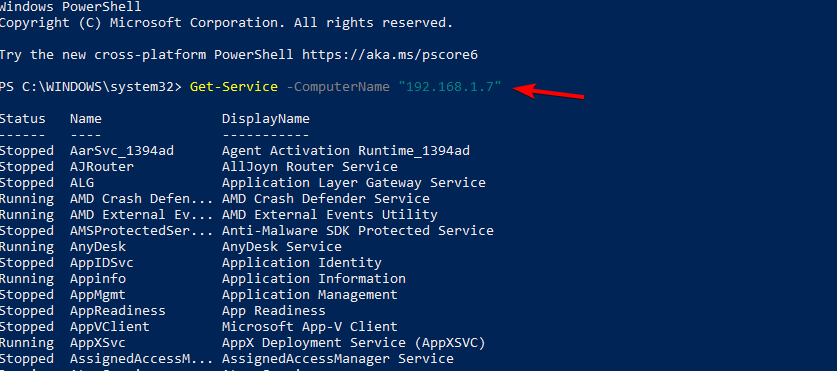The width and height of the screenshot is (837, 371).
Task: Click the https://aka.ms/pscore6 link text
Action: coord(390,55)
